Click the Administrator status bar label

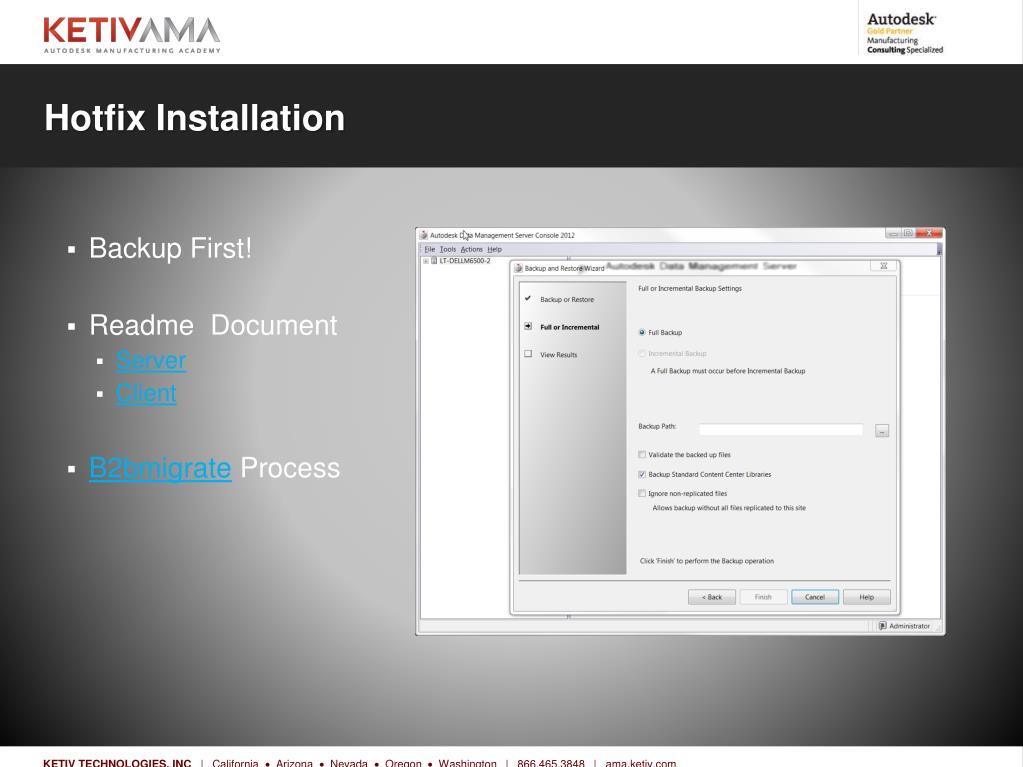(x=909, y=626)
